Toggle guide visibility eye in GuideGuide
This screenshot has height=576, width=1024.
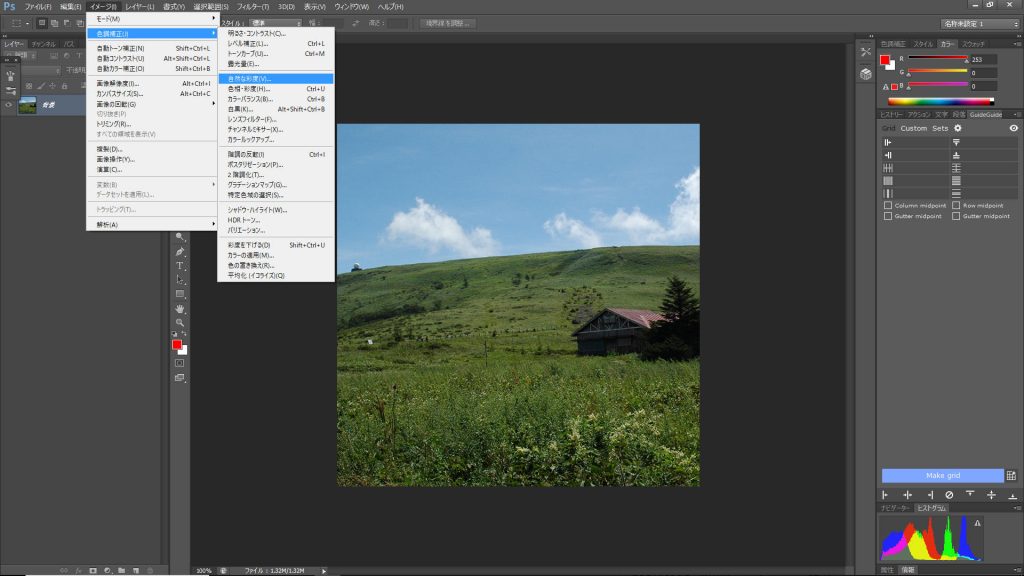pos(1014,128)
